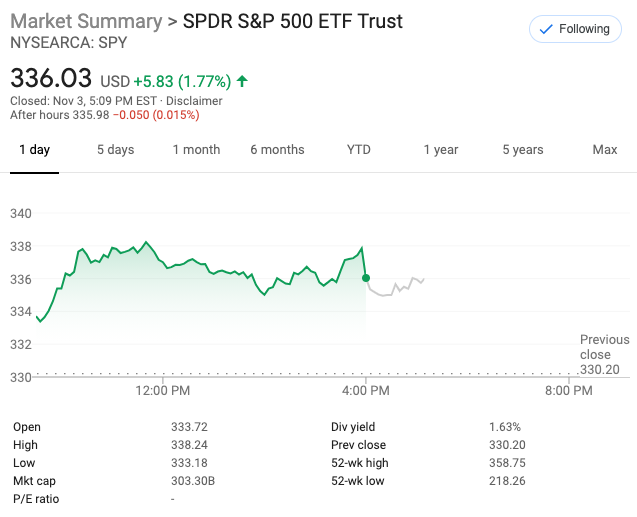The image size is (637, 517).
Task: Select the 1 day tab
Action: (34, 150)
